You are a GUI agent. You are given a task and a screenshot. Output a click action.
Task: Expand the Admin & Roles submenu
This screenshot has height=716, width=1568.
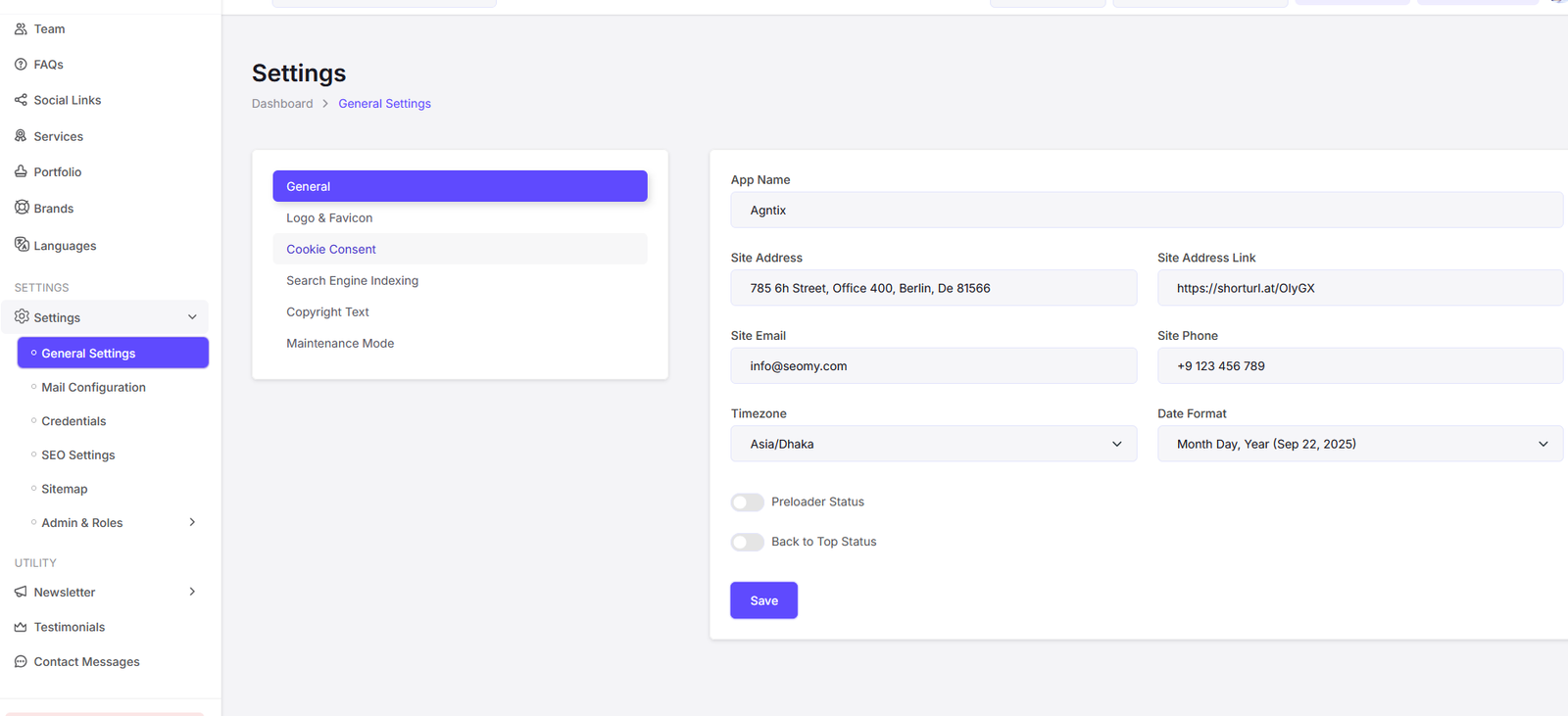192,523
